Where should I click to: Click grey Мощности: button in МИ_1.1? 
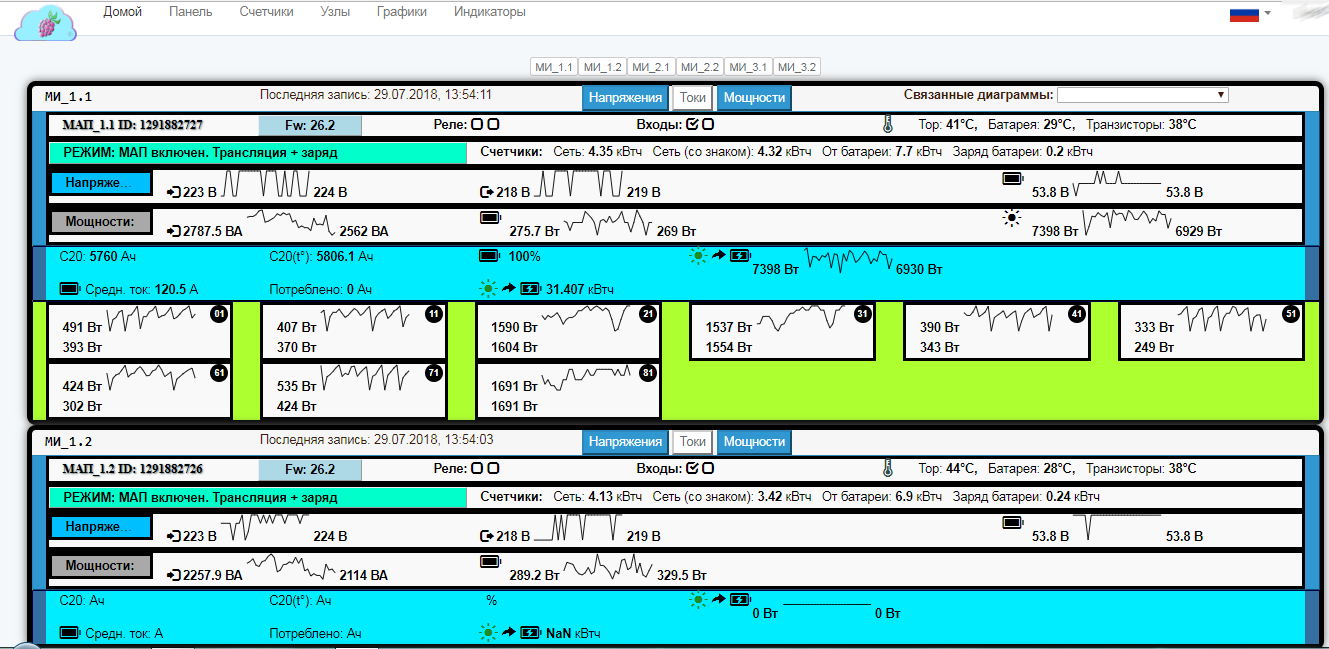coord(100,222)
